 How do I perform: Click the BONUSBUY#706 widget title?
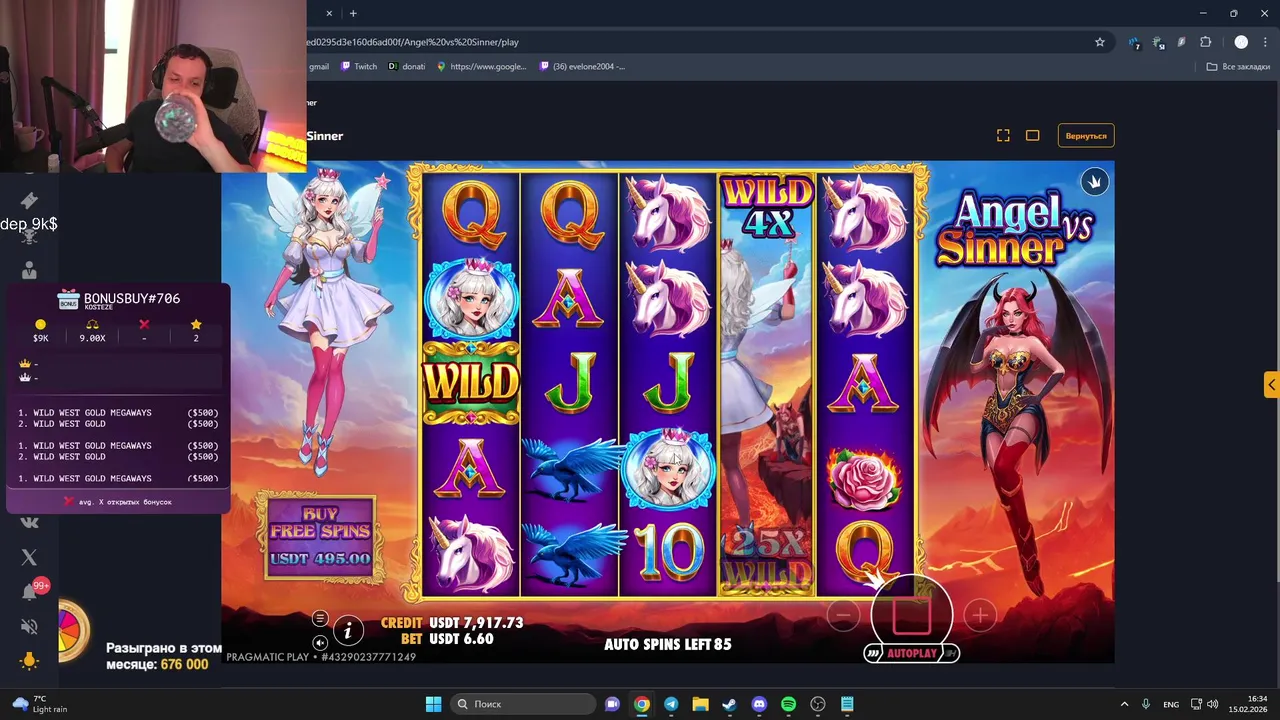(x=132, y=298)
